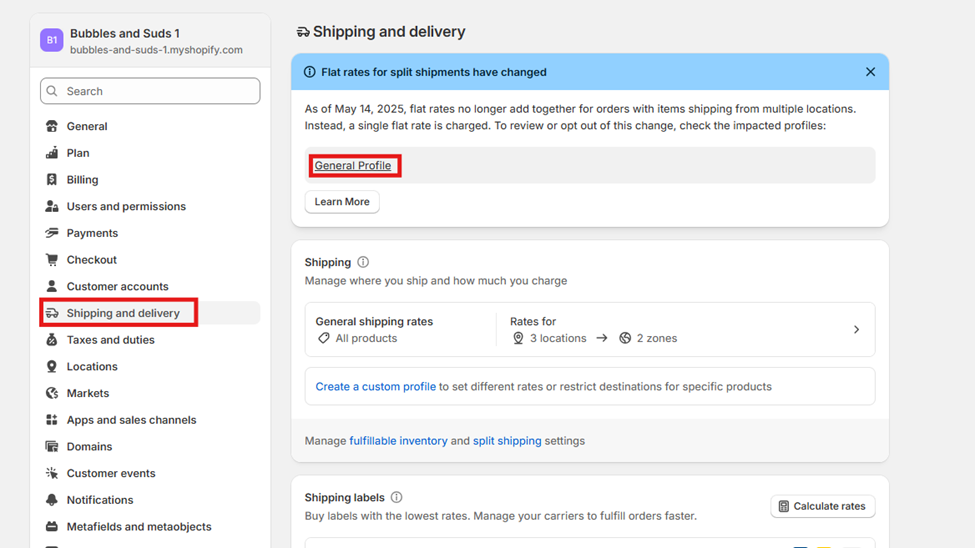Screen dimensions: 975x548
Task: Click the Locations pin icon in sidebar
Action: [x=52, y=366]
